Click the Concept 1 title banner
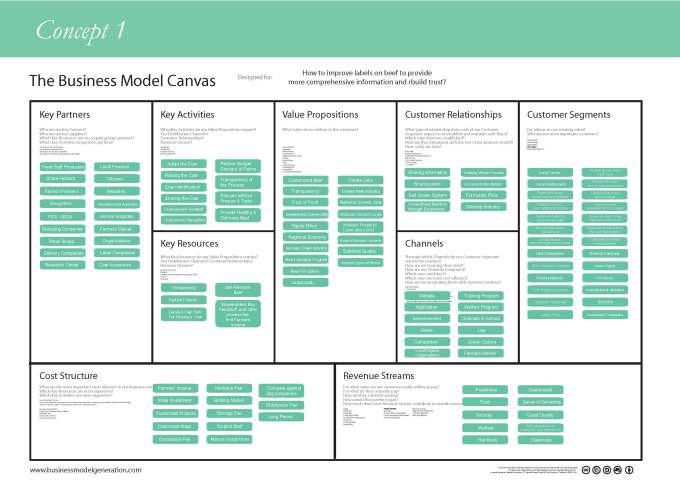680x480 pixels. (80, 30)
